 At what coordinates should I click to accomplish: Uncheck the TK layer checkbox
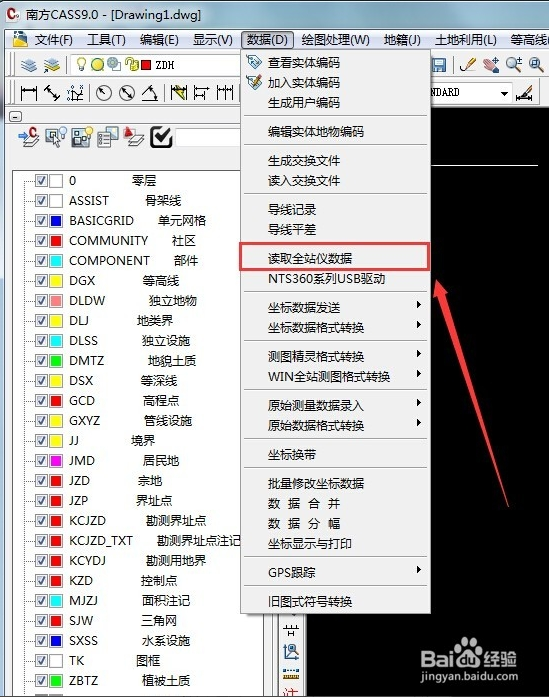41,661
